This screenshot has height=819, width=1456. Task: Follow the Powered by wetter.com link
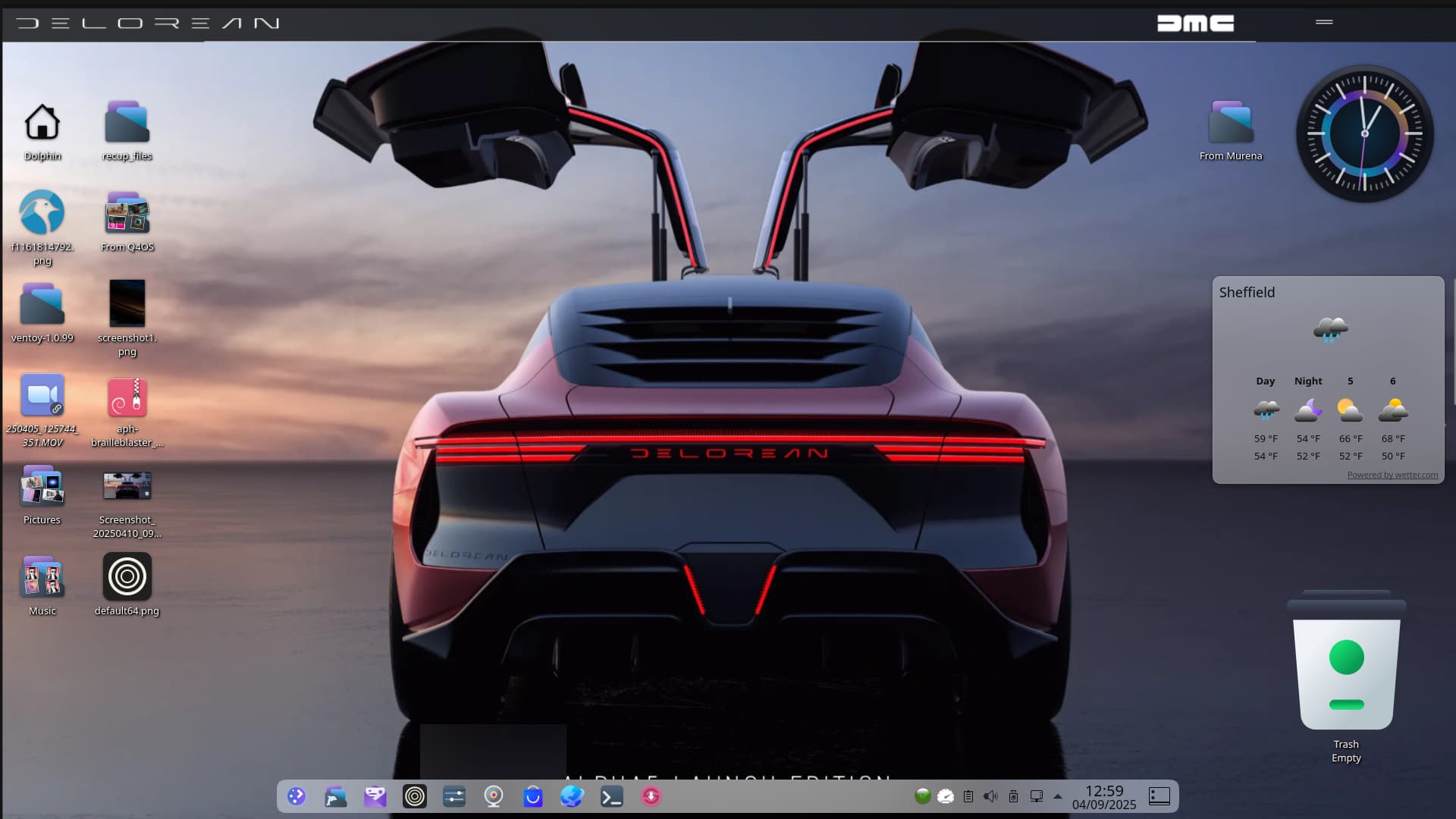coord(1392,475)
